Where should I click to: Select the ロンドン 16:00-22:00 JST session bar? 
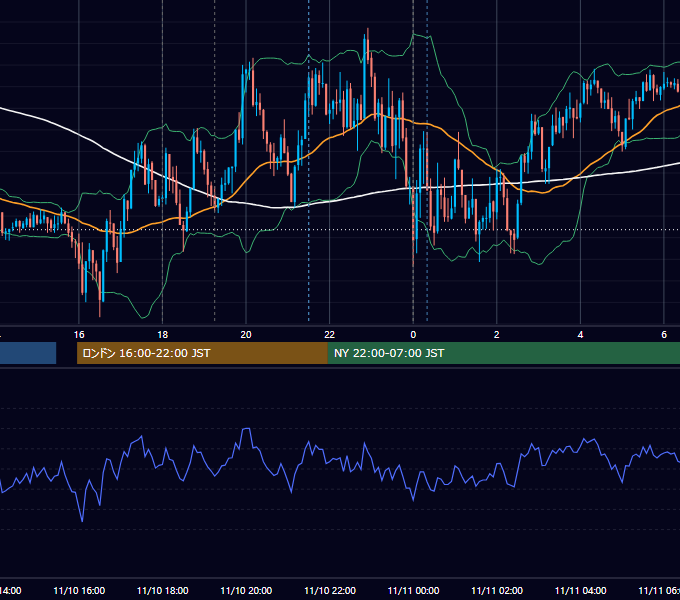pyautogui.click(x=202, y=353)
